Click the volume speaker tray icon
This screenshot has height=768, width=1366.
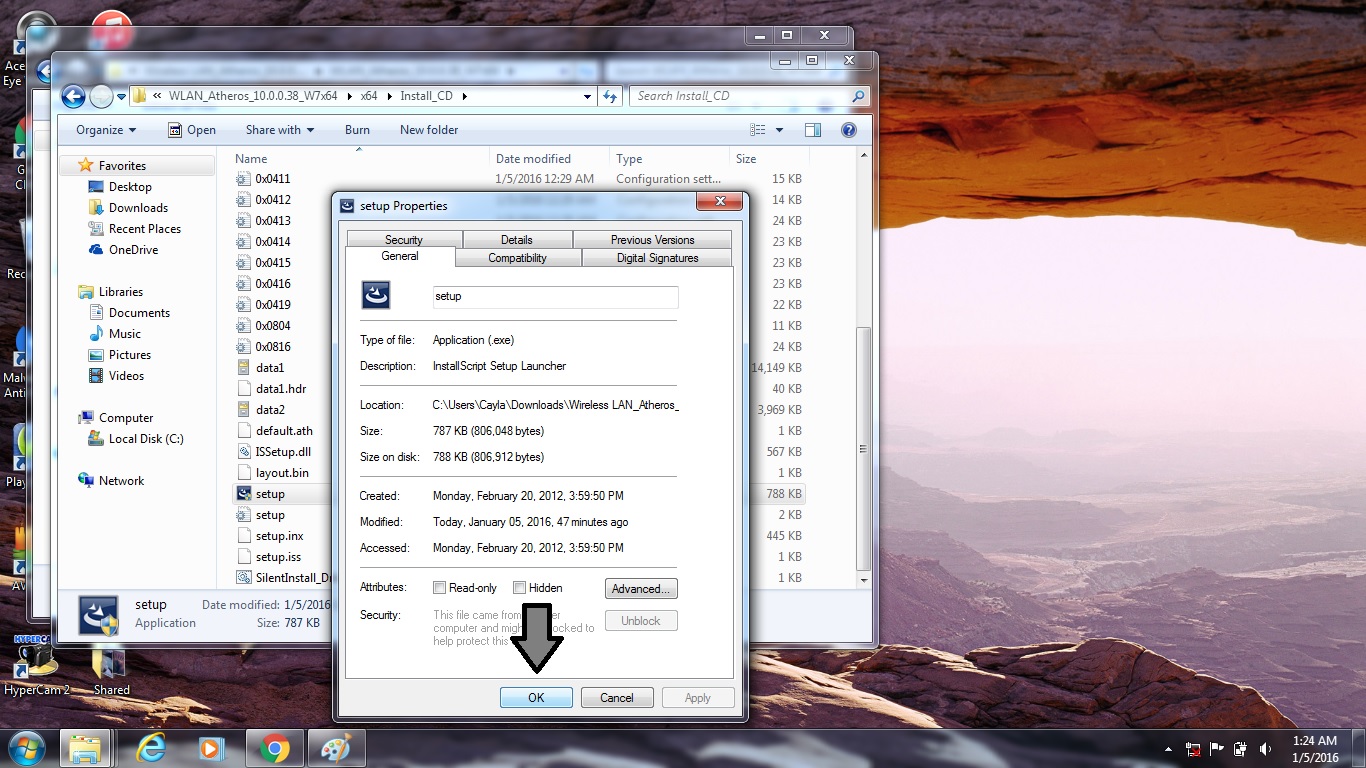(1266, 749)
